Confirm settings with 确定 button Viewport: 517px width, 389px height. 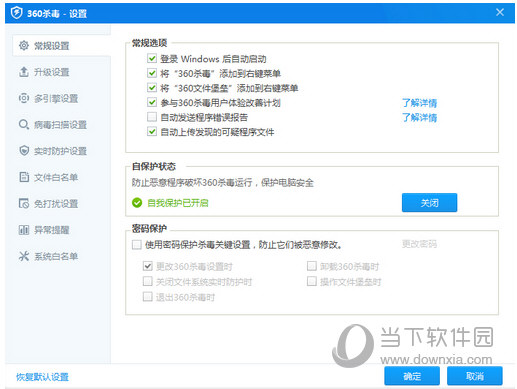[412, 376]
